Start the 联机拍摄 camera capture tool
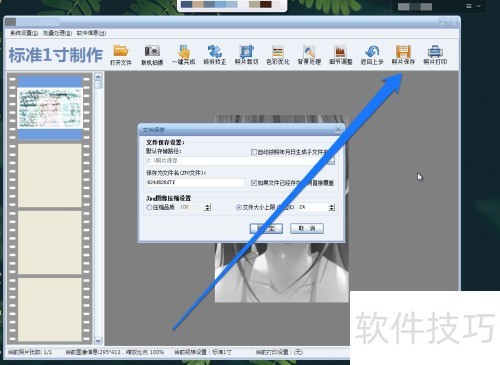Screen dimensions: 500x365 [x=152, y=55]
